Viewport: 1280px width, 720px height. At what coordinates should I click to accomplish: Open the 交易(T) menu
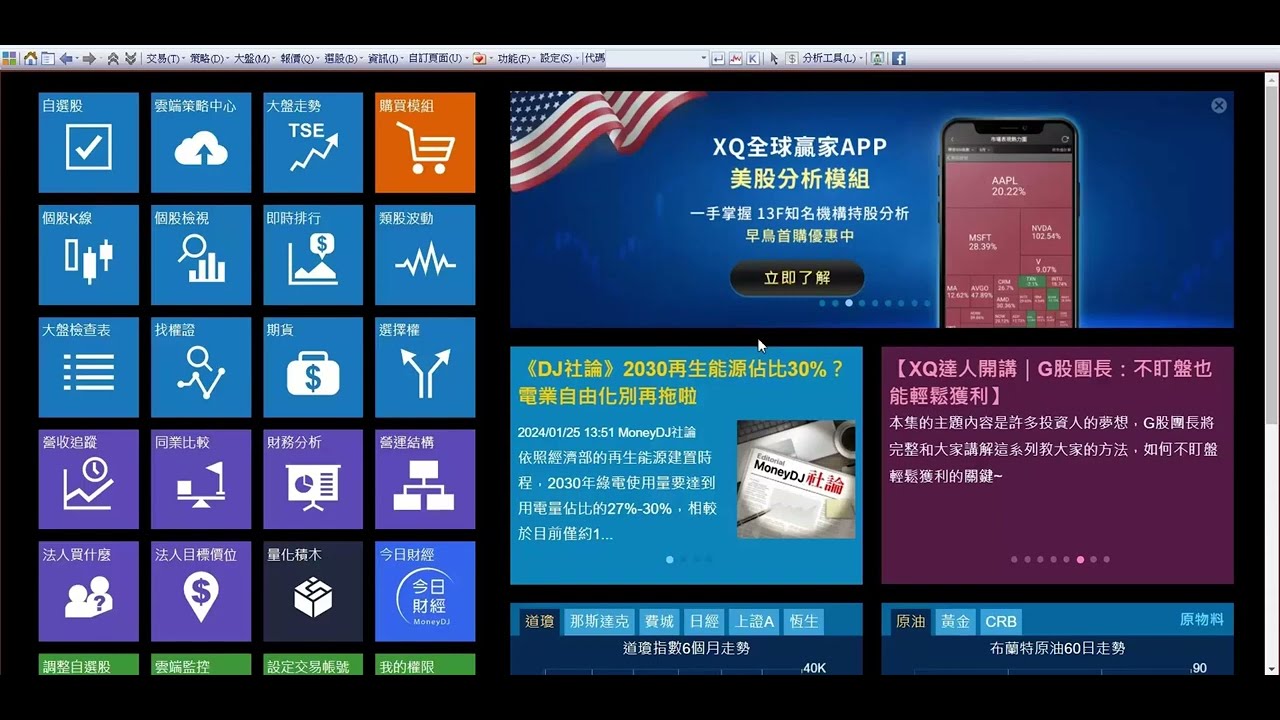coord(163,59)
